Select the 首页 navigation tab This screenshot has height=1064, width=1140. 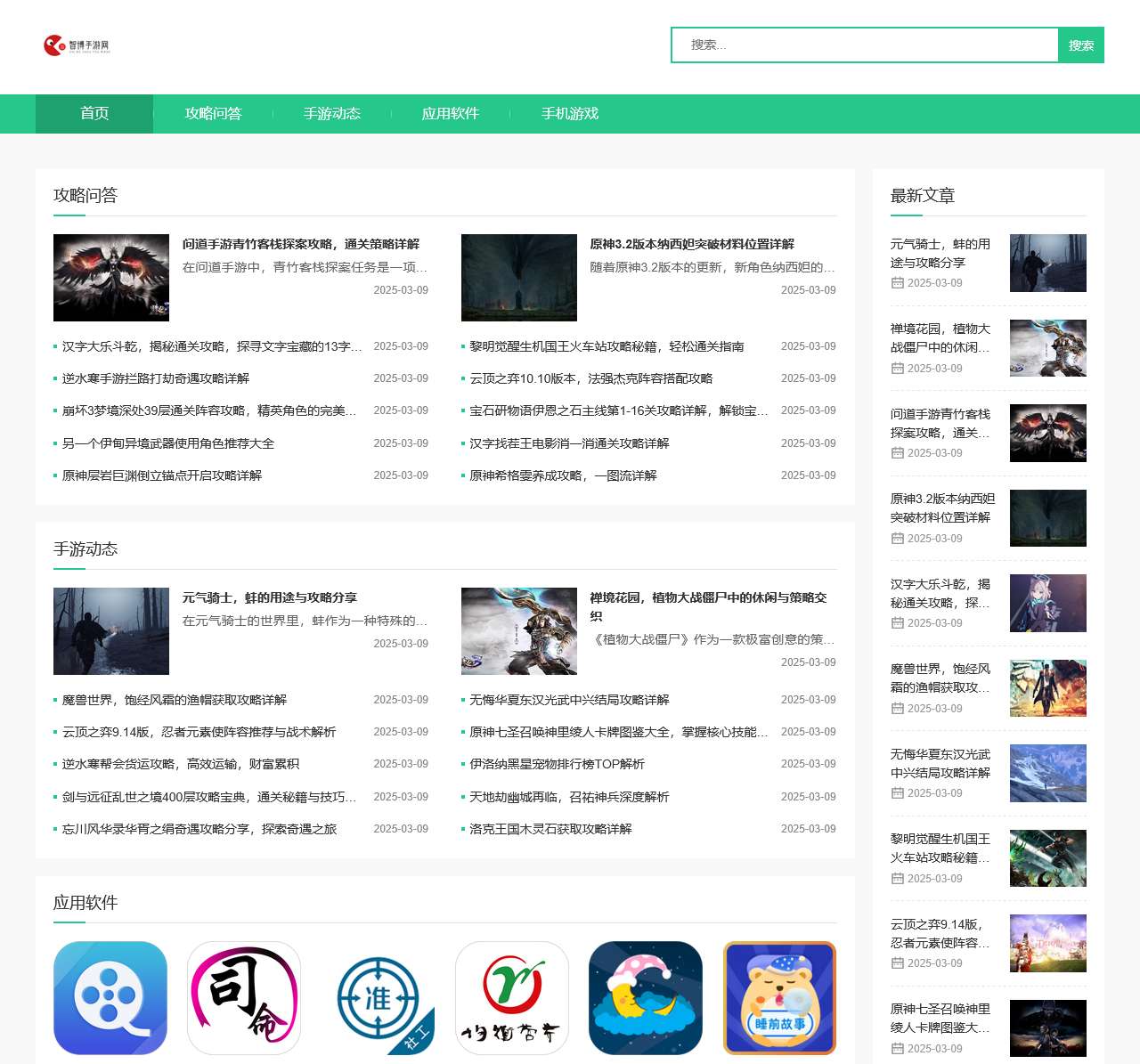94,114
